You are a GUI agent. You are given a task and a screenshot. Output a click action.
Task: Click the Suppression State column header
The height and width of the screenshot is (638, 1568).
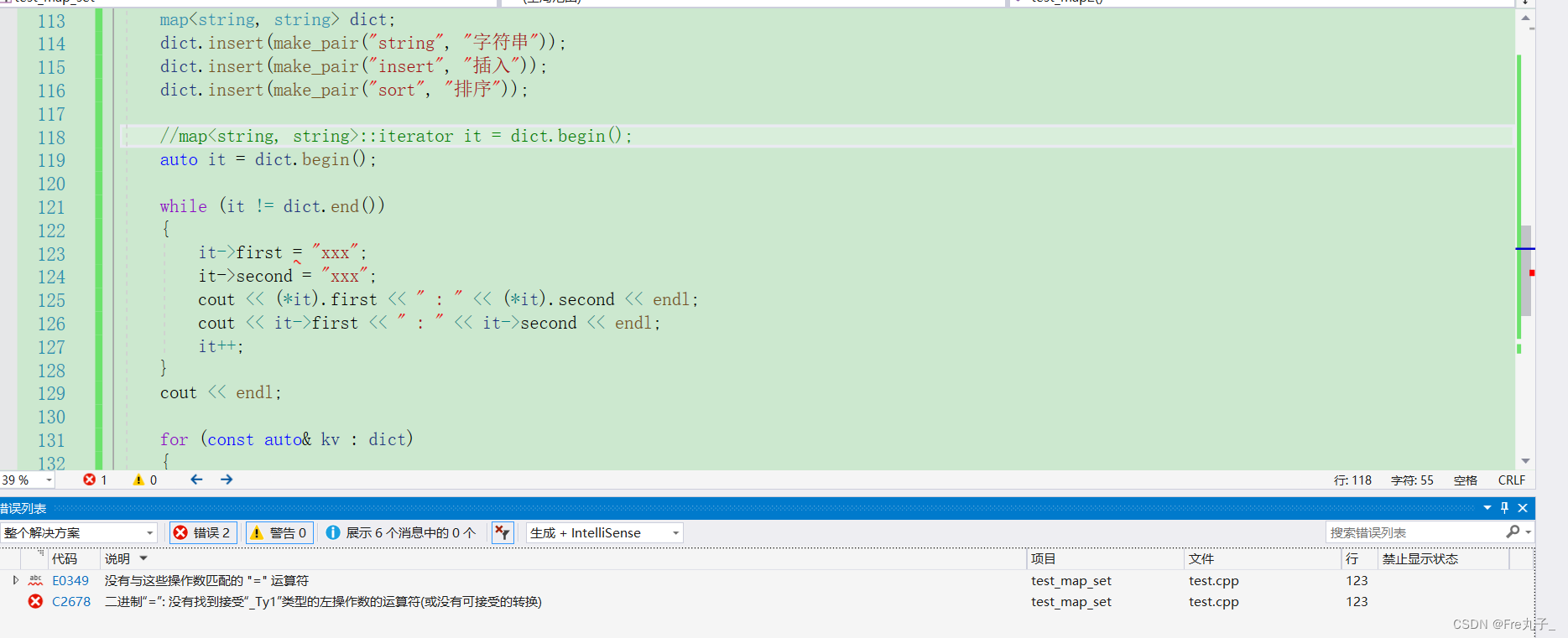point(1420,558)
